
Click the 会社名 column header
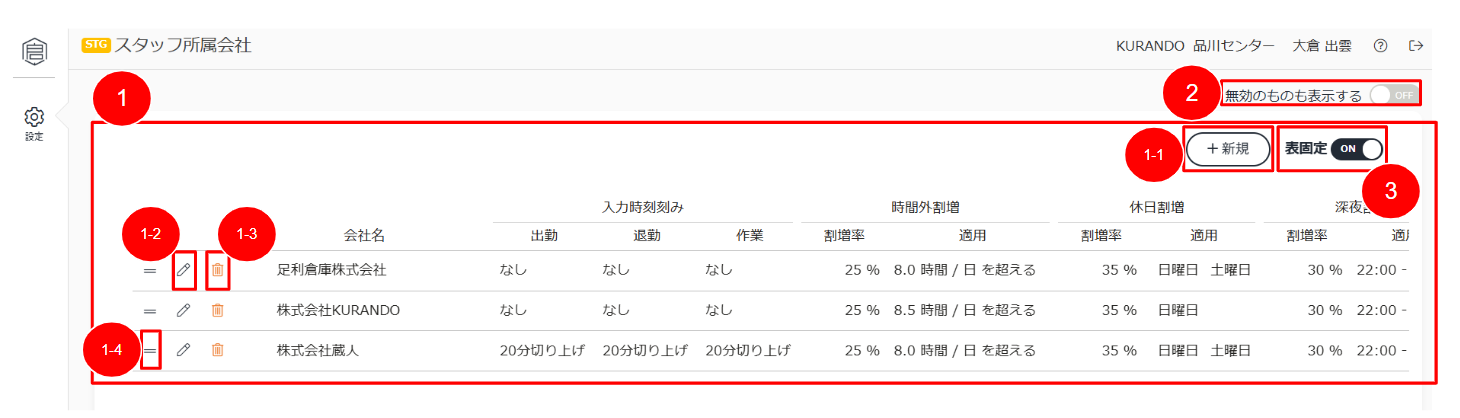pos(364,236)
